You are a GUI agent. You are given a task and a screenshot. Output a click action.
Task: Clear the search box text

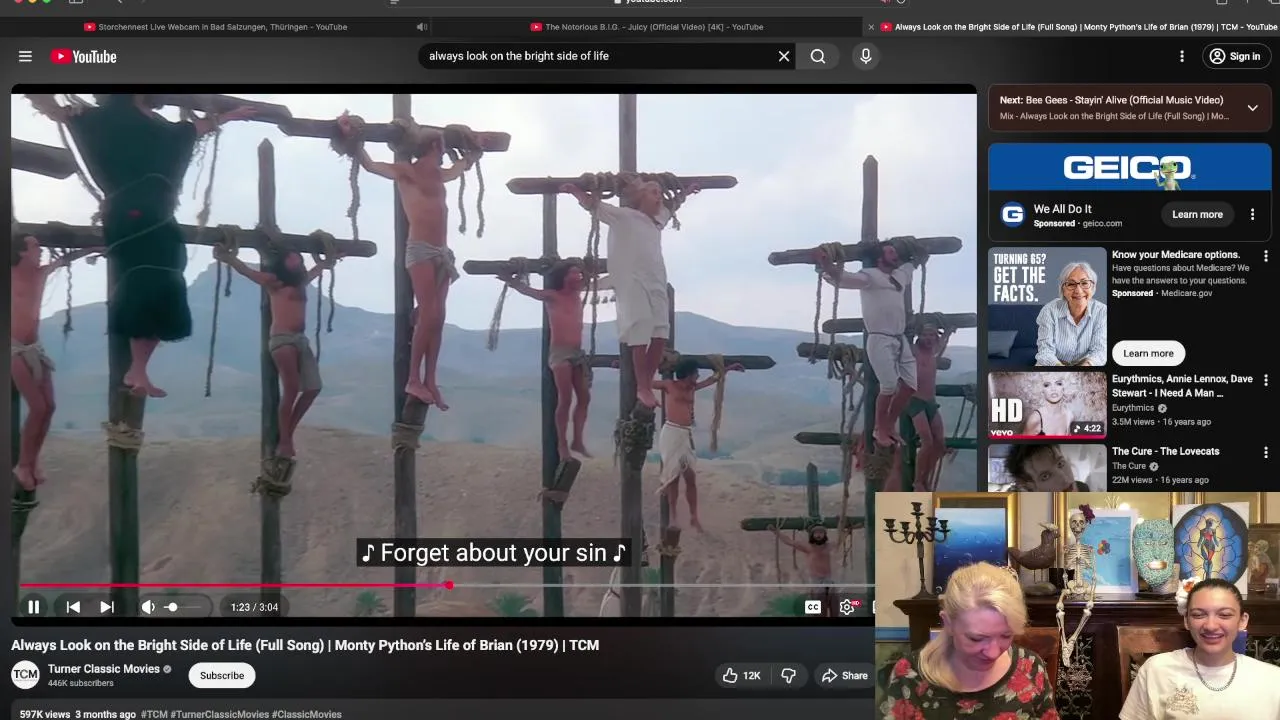pos(784,56)
